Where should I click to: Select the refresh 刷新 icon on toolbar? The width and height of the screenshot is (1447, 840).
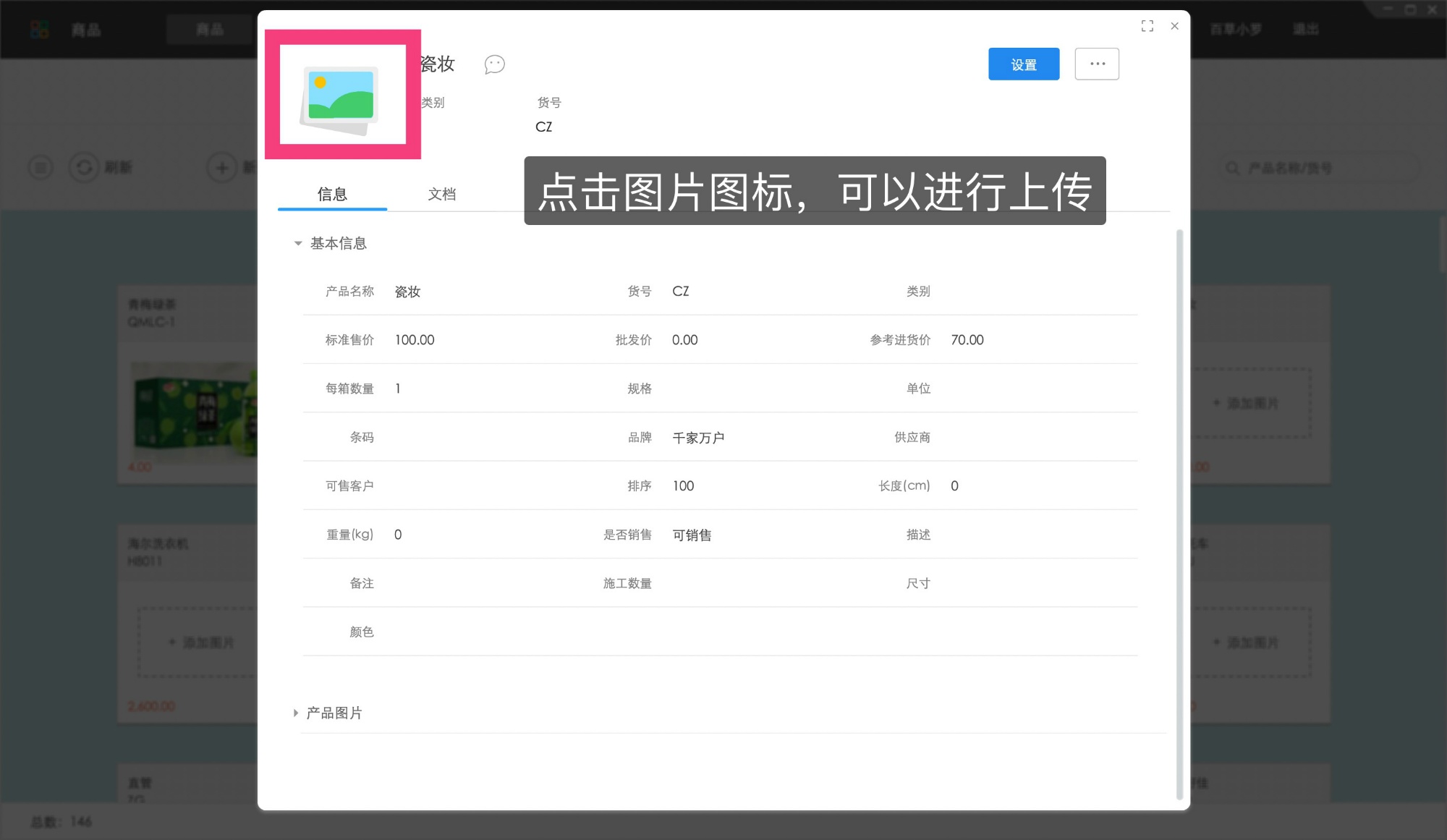pyautogui.click(x=85, y=167)
